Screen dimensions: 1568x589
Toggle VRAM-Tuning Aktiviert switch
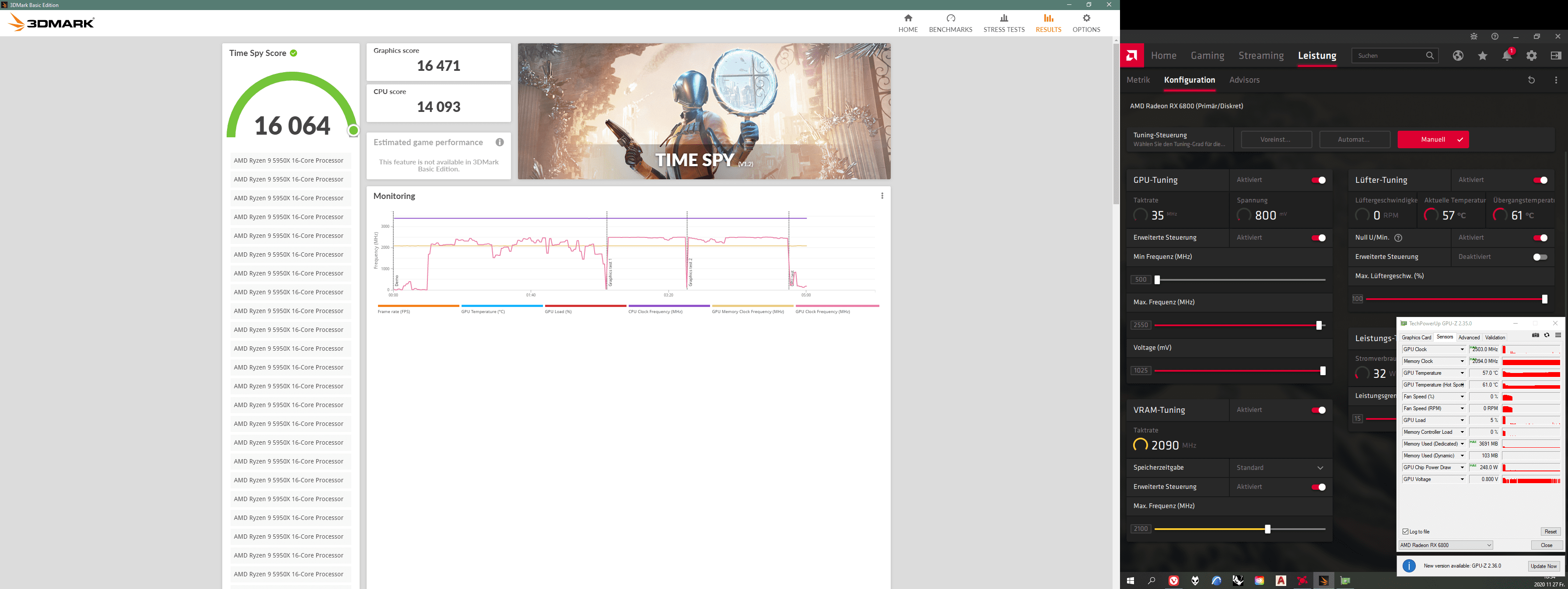[1319, 410]
